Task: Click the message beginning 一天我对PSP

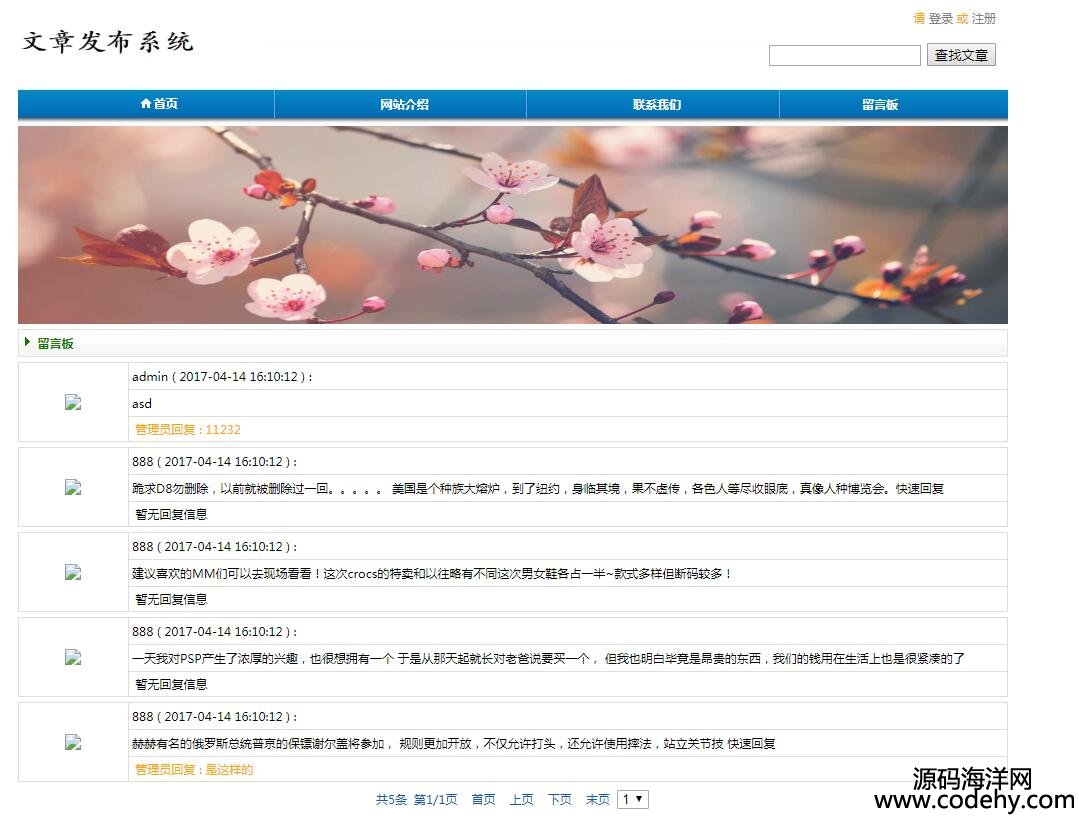Action: (548, 658)
